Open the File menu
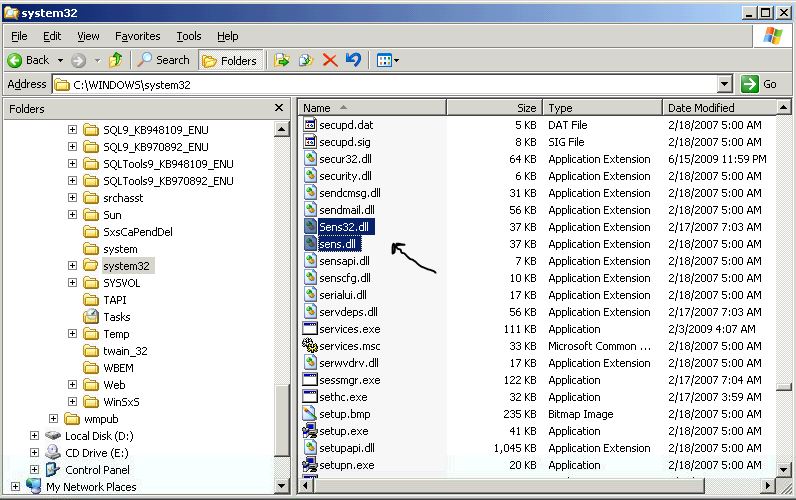 [19, 37]
